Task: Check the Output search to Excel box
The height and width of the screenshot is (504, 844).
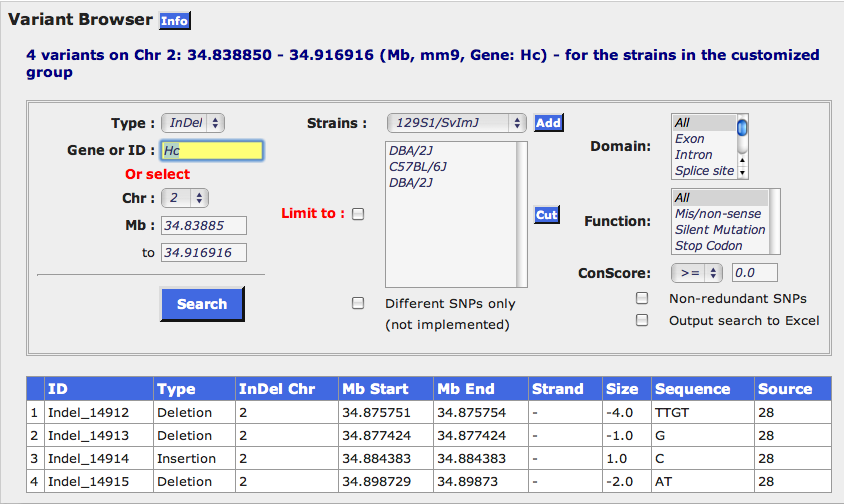Action: click(642, 320)
